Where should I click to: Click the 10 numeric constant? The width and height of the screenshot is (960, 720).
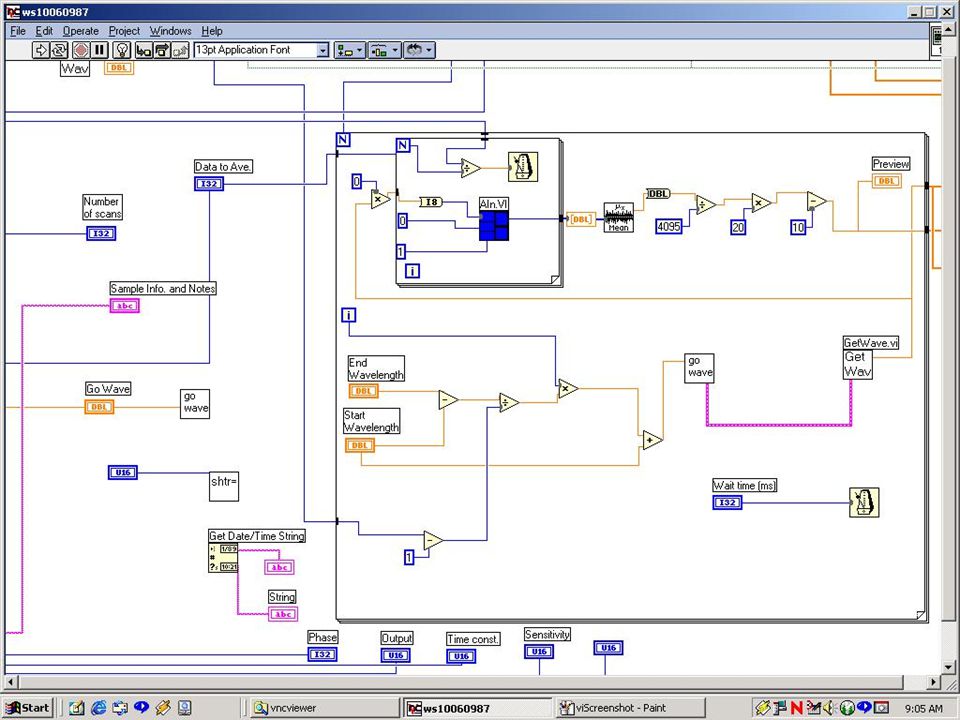pyautogui.click(x=798, y=227)
